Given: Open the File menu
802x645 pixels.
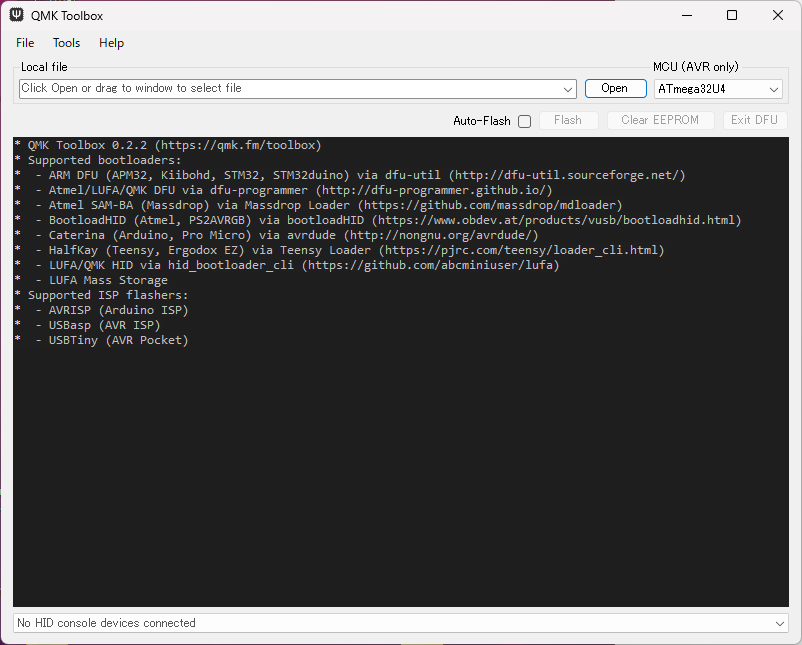Looking at the screenshot, I should pyautogui.click(x=25, y=43).
